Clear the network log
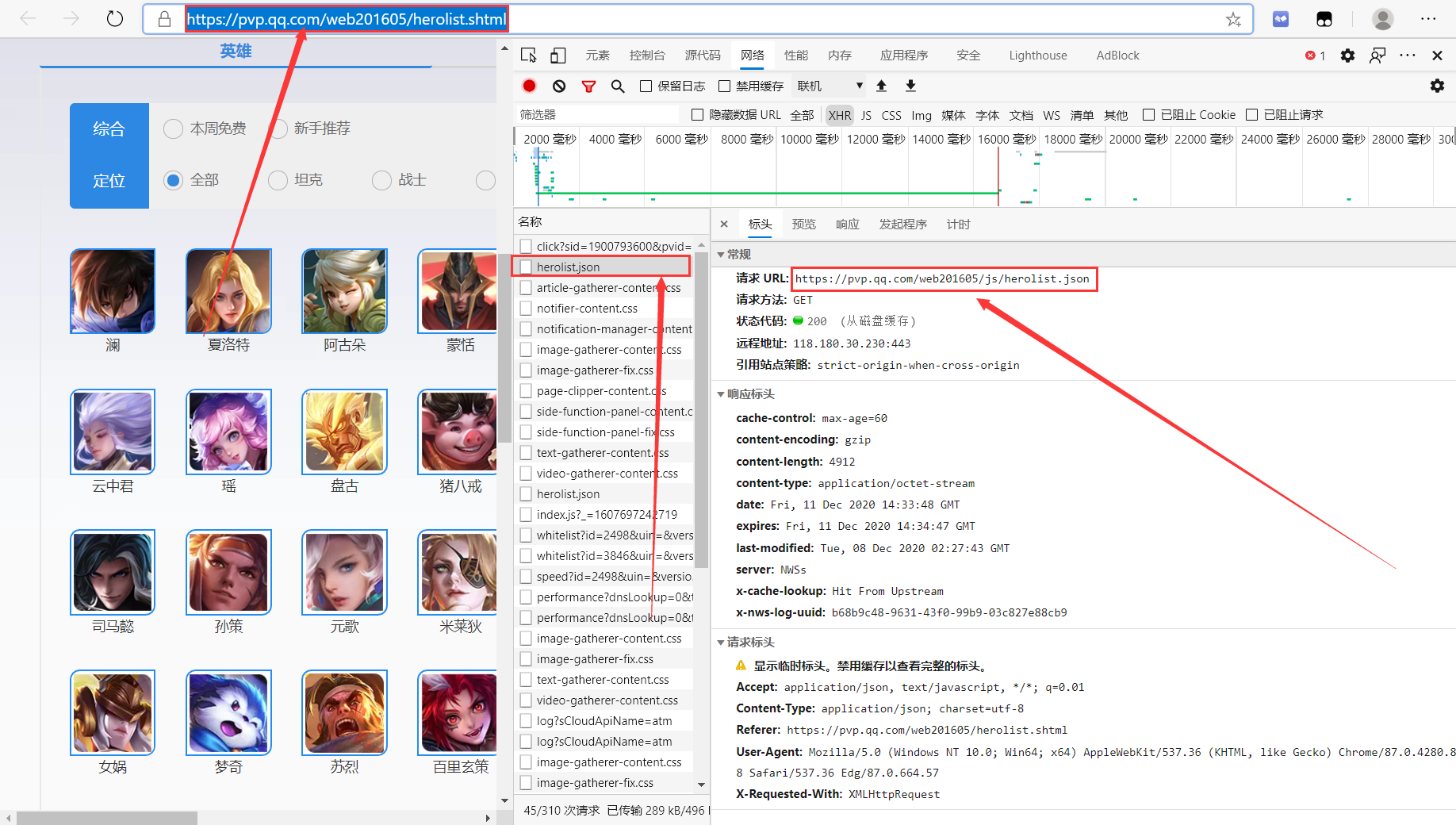 click(559, 86)
